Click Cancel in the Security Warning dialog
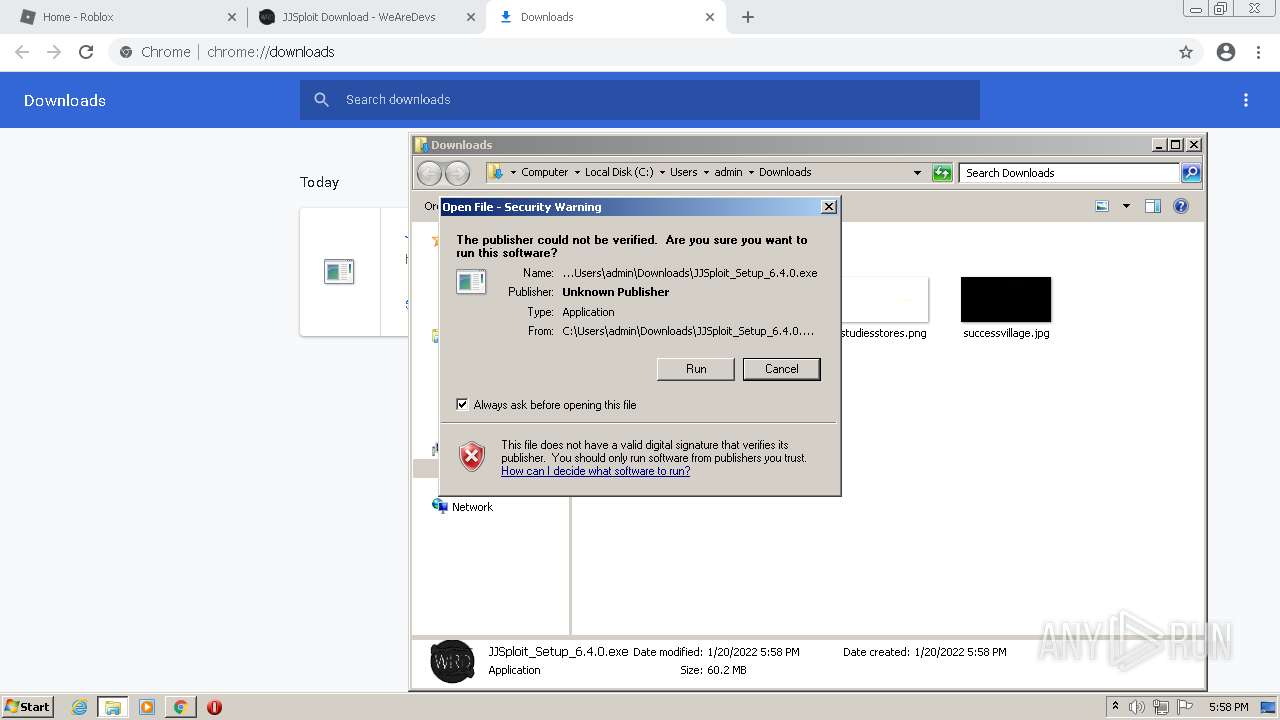 pos(781,369)
